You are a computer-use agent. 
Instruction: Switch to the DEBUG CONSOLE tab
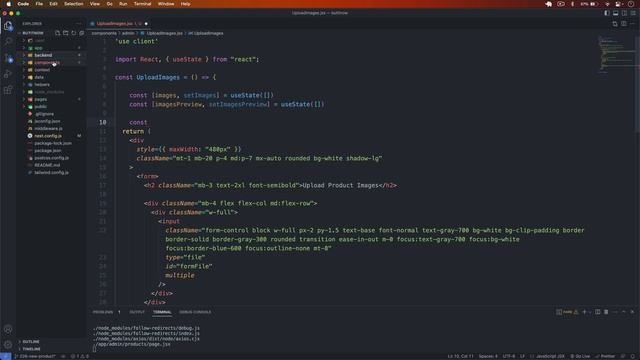click(195, 312)
